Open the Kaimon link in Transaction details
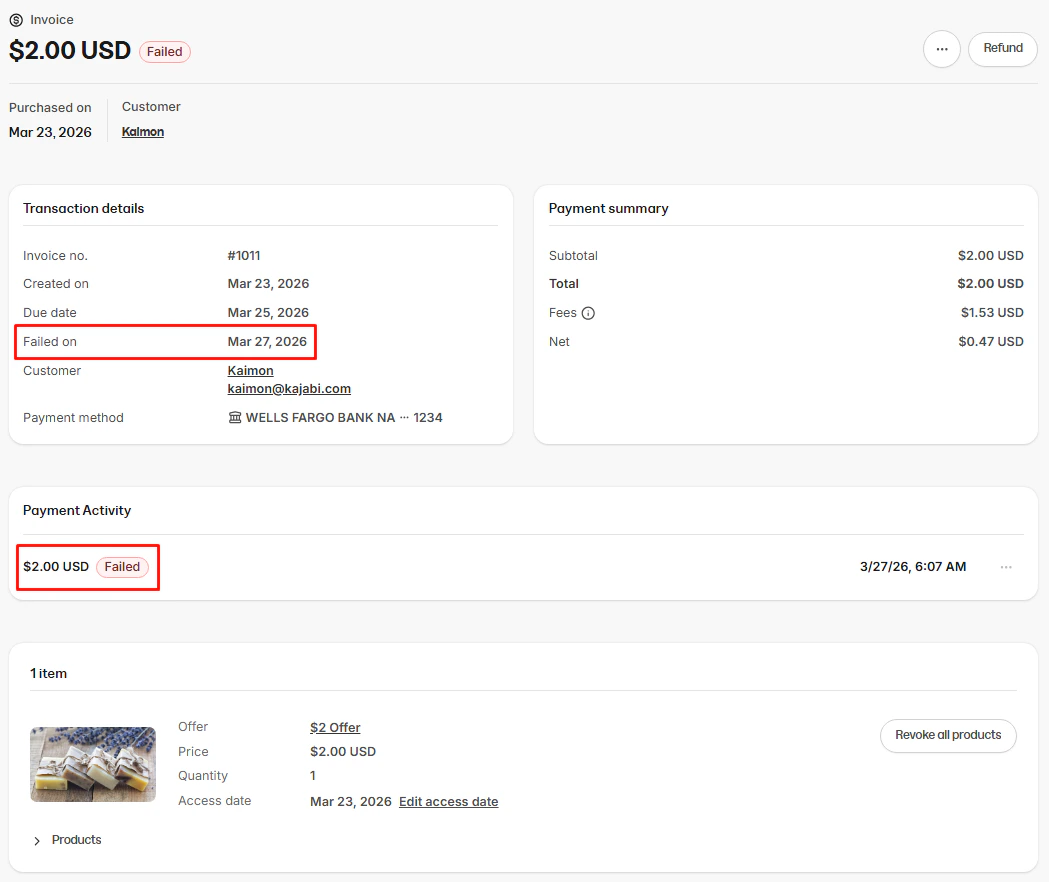The width and height of the screenshot is (1049, 882). 250,370
